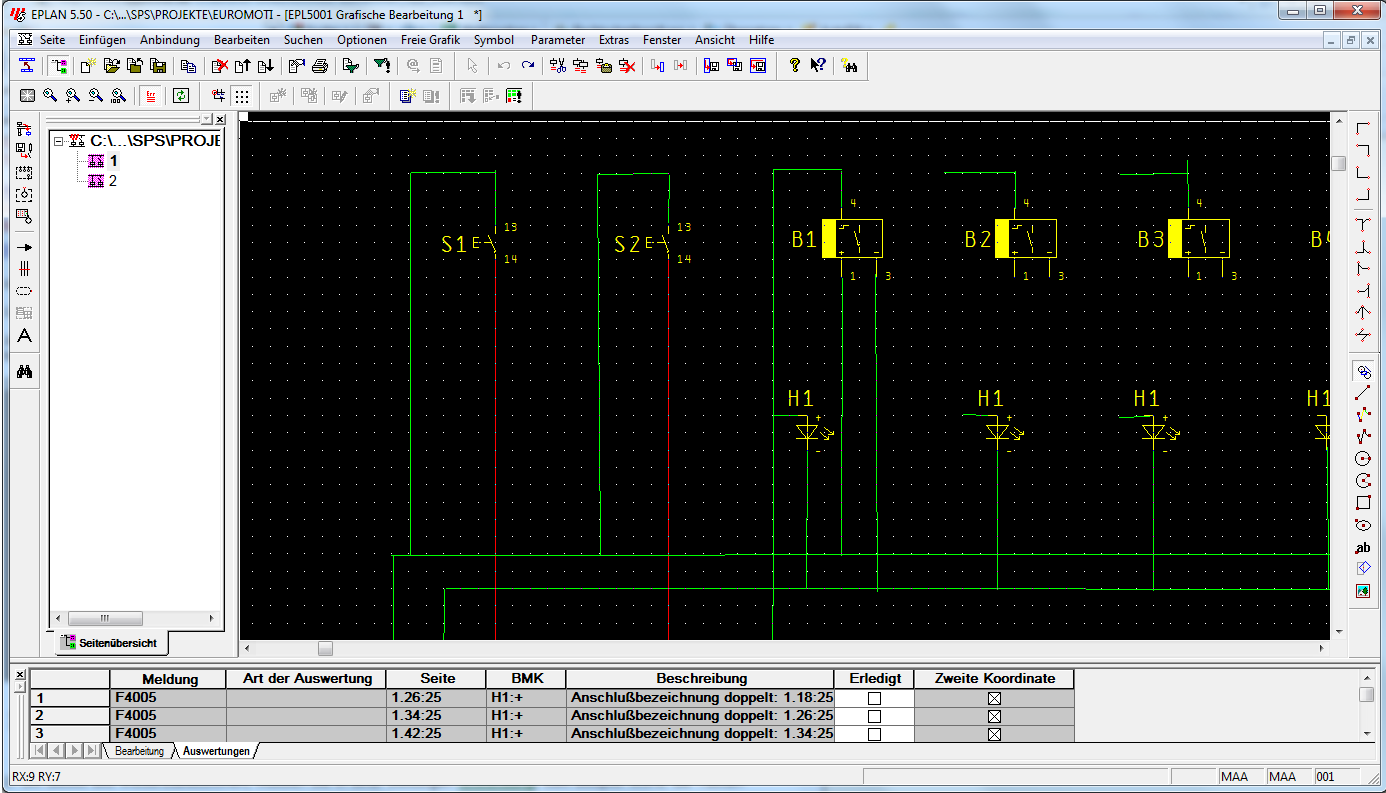Click the zoom in magnifier icon
The height and width of the screenshot is (793, 1386).
pos(73,96)
